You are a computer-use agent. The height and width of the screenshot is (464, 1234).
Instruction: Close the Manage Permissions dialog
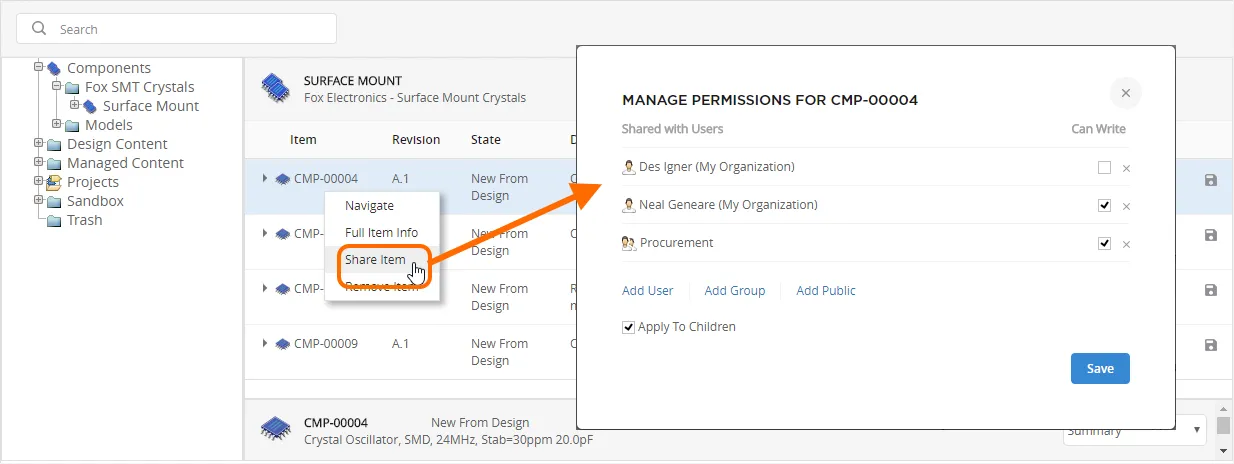1125,93
